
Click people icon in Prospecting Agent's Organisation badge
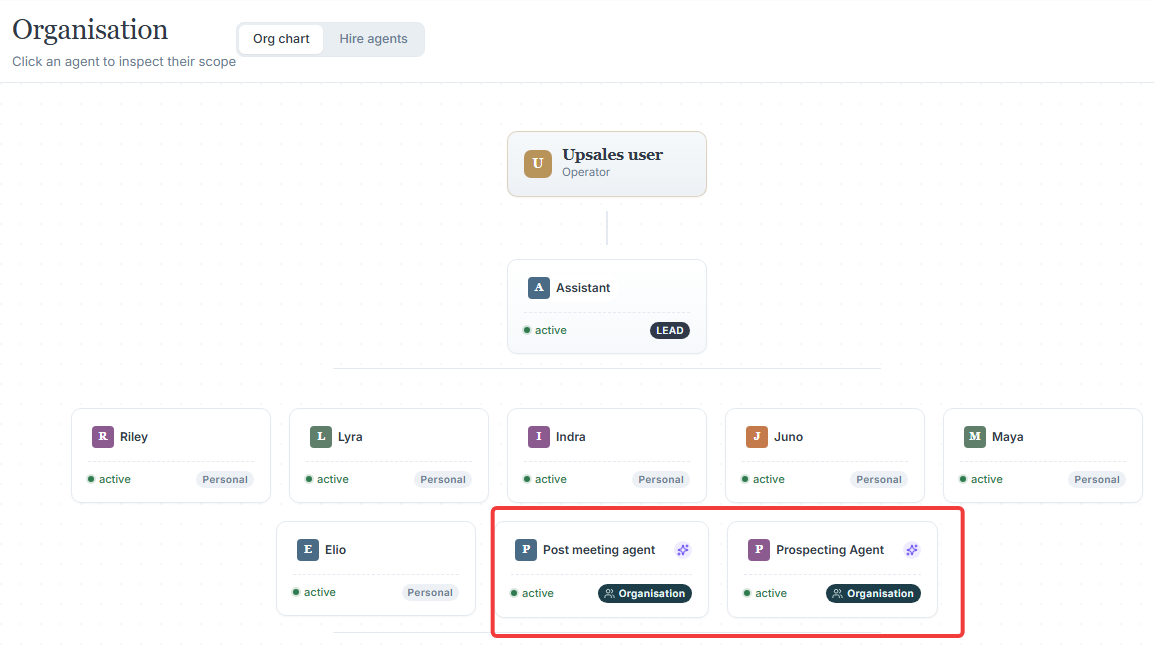(838, 593)
